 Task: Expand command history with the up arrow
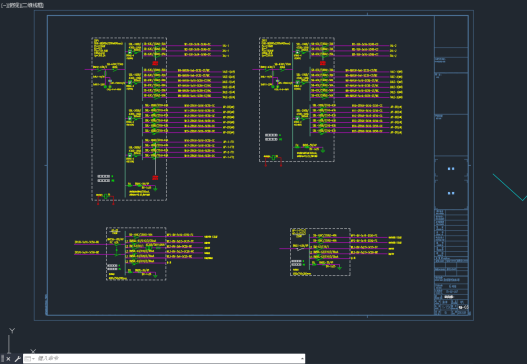click(x=302, y=359)
